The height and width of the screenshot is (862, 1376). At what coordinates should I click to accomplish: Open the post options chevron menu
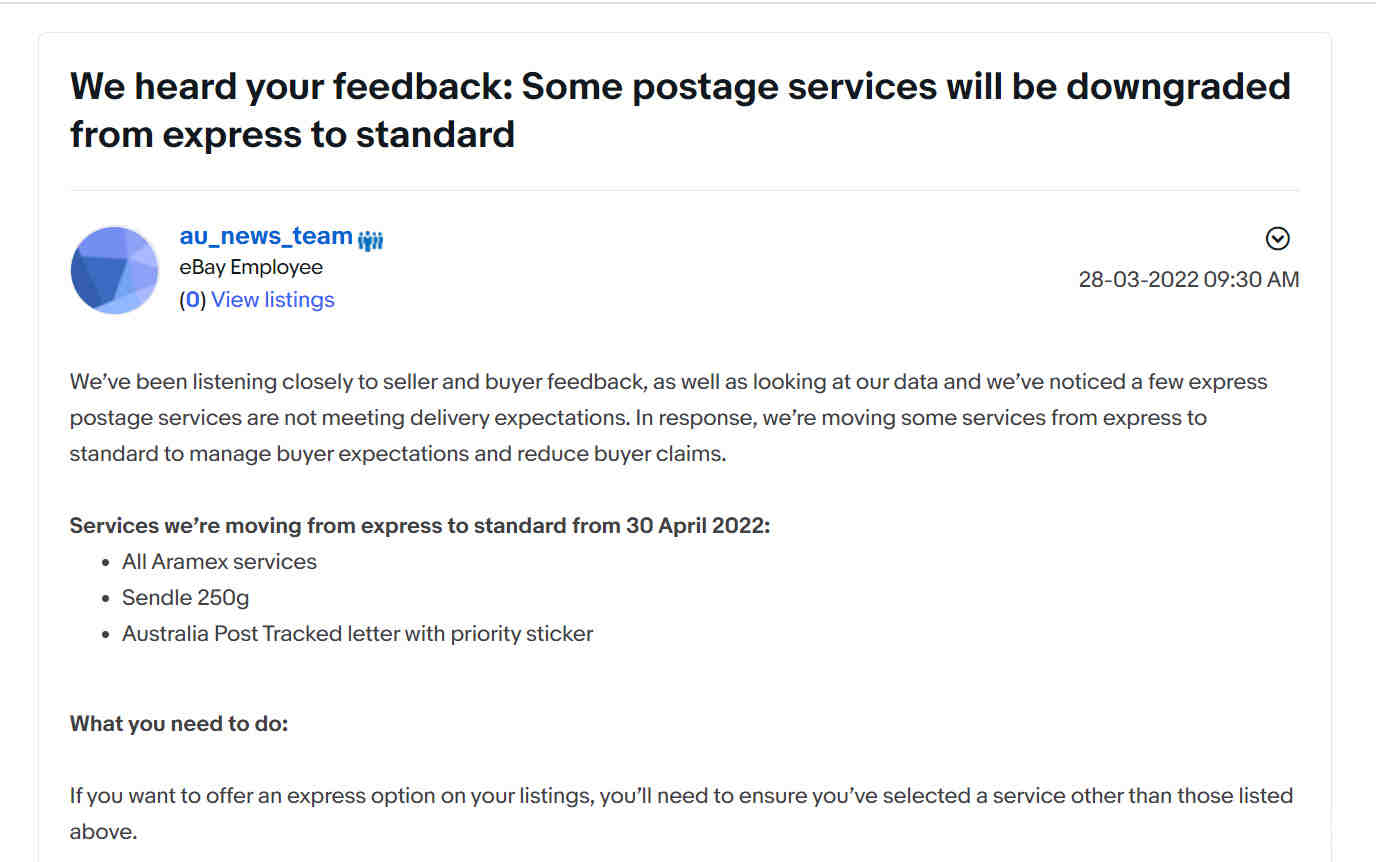[1277, 239]
